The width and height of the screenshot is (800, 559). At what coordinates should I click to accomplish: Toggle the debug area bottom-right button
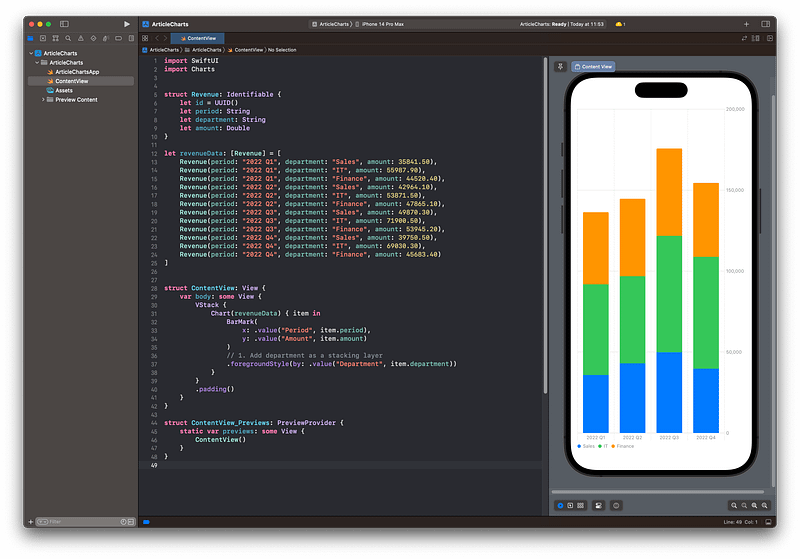(x=768, y=522)
